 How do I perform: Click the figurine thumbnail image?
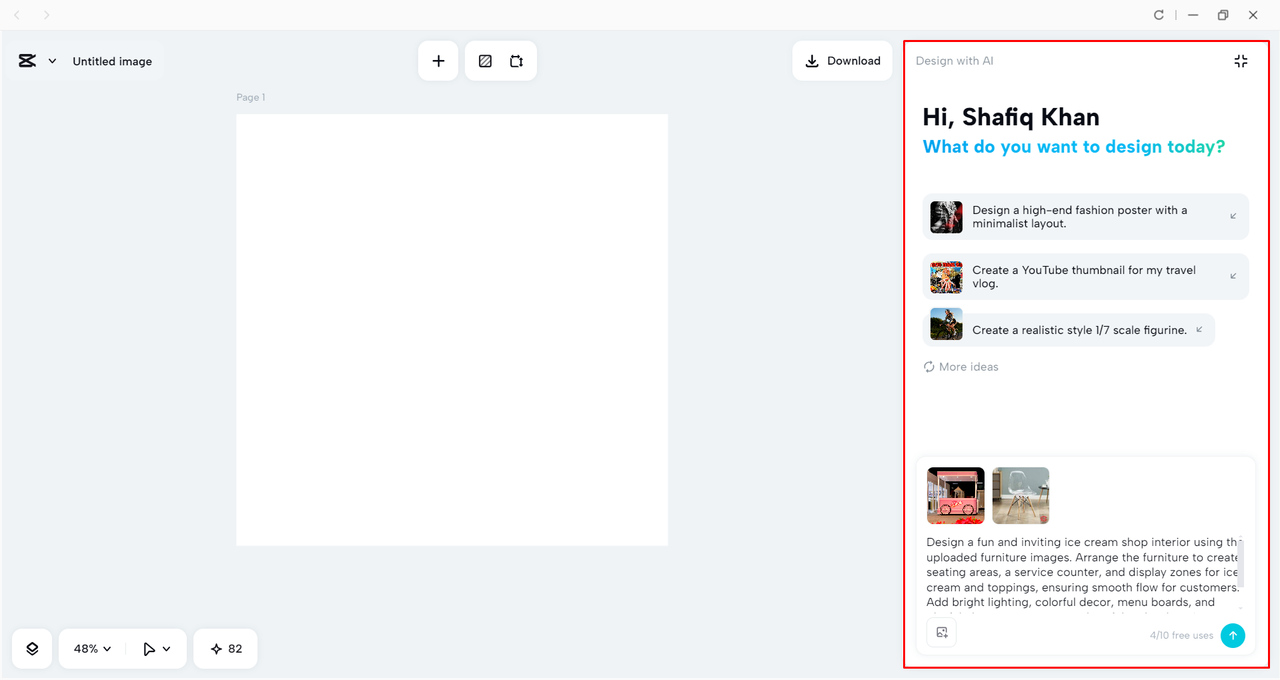pyautogui.click(x=946, y=324)
